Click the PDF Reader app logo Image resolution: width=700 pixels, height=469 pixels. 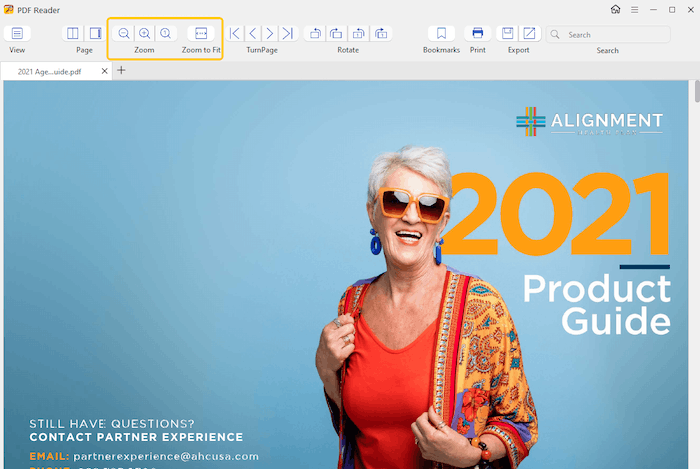click(8, 9)
